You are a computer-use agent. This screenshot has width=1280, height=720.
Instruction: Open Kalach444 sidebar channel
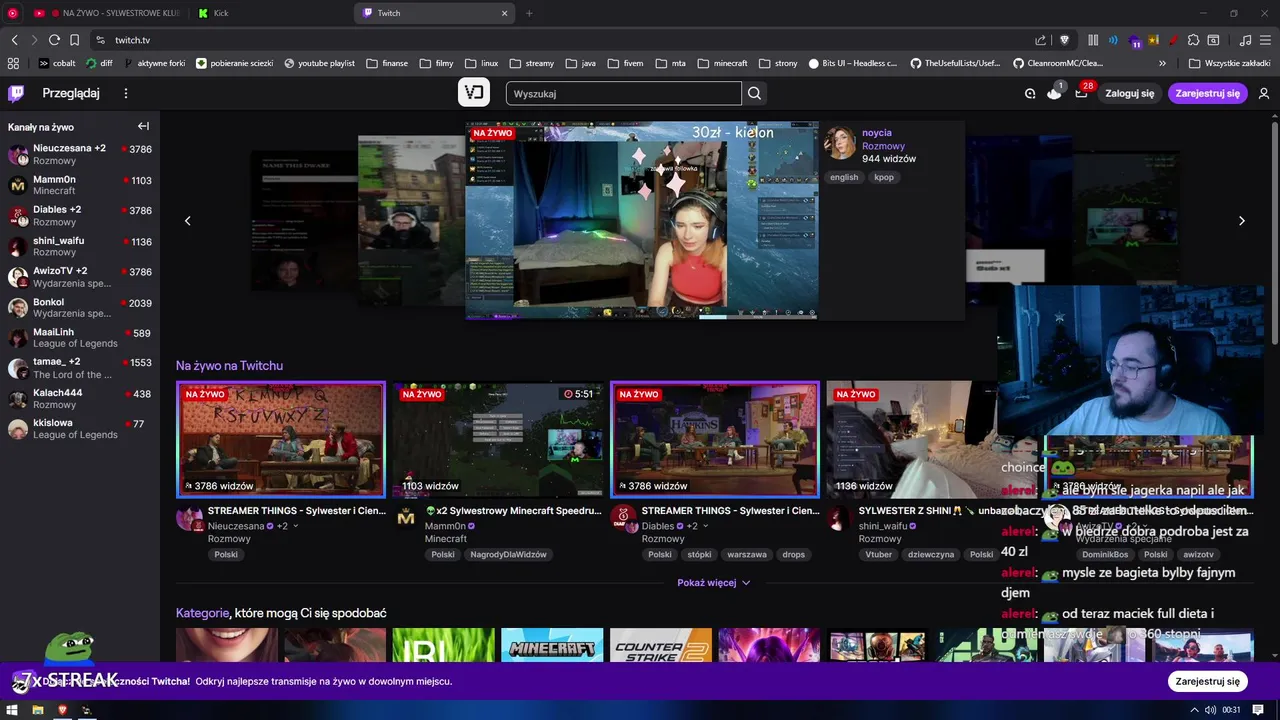(x=80, y=398)
